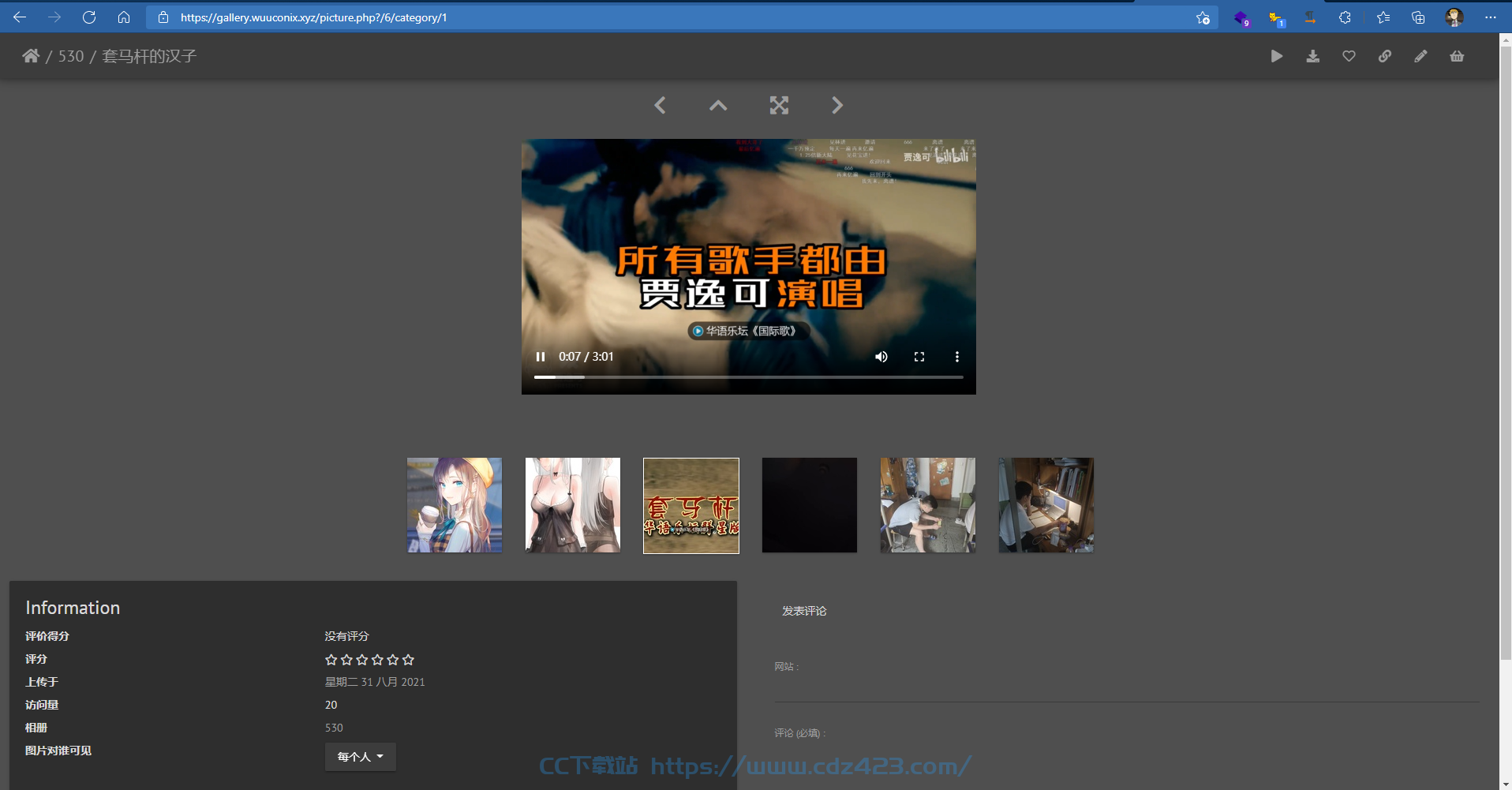The image size is (1512, 790).
Task: Go to the next picture arrow
Action: (837, 105)
